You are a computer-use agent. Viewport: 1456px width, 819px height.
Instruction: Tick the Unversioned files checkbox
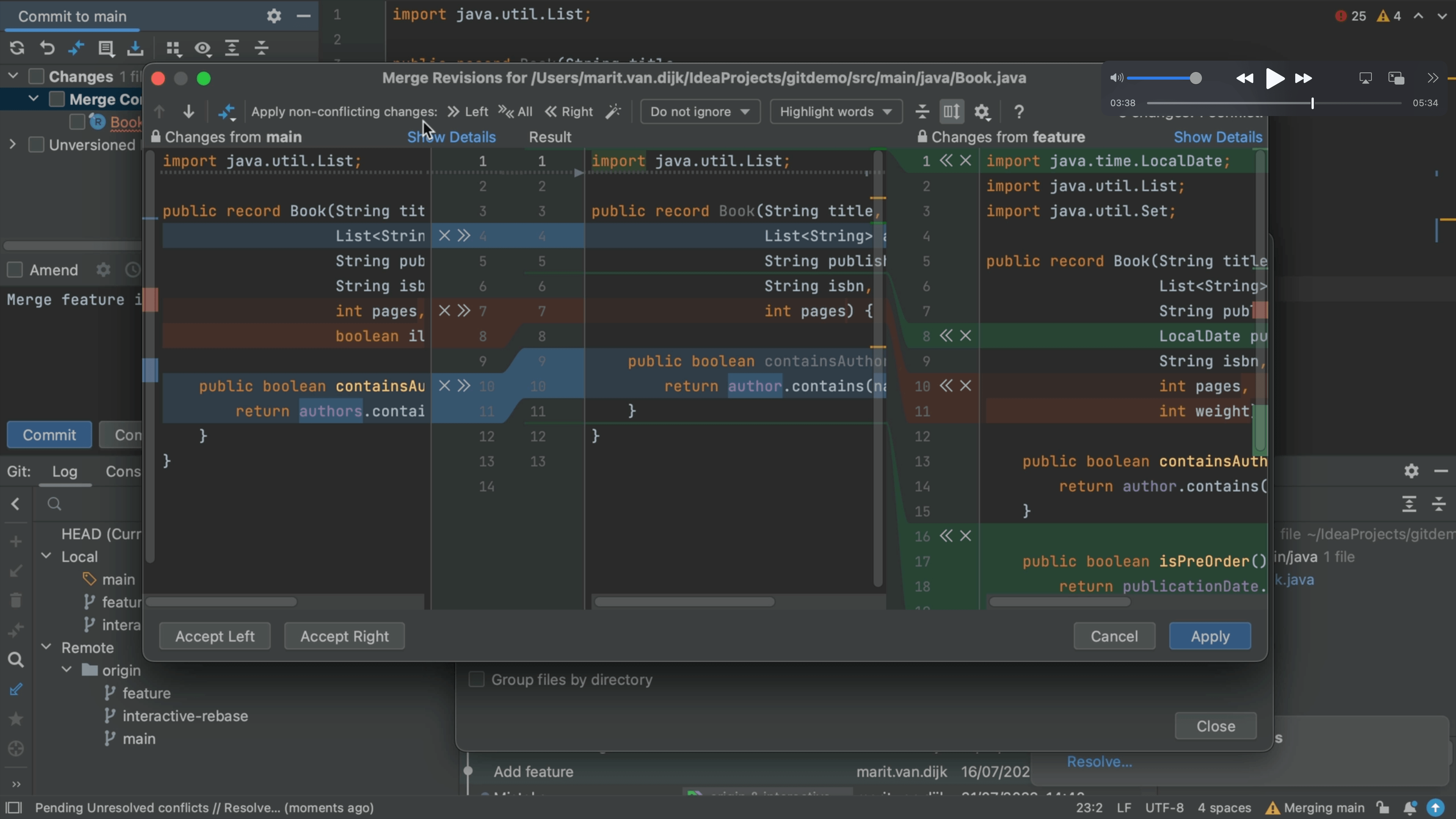tap(36, 145)
